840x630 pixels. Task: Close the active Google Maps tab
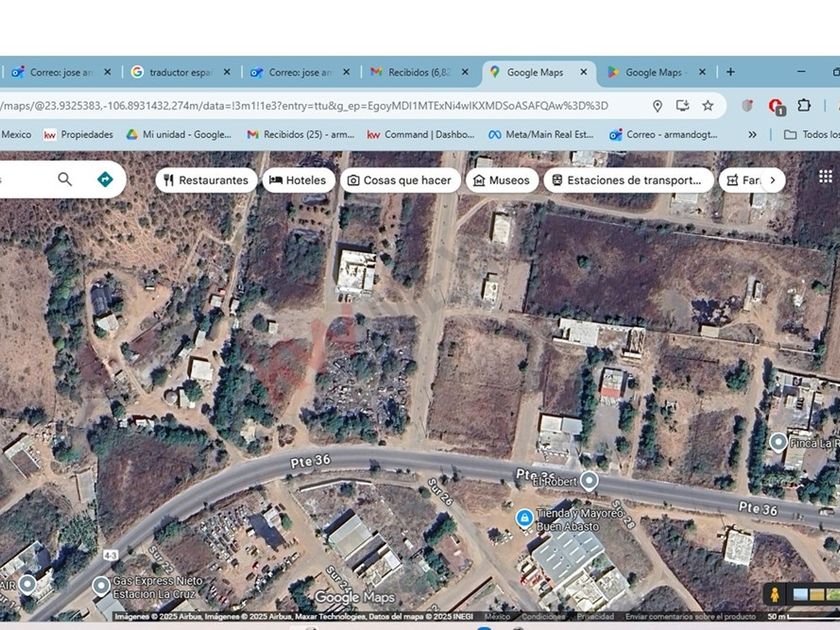pyautogui.click(x=584, y=72)
